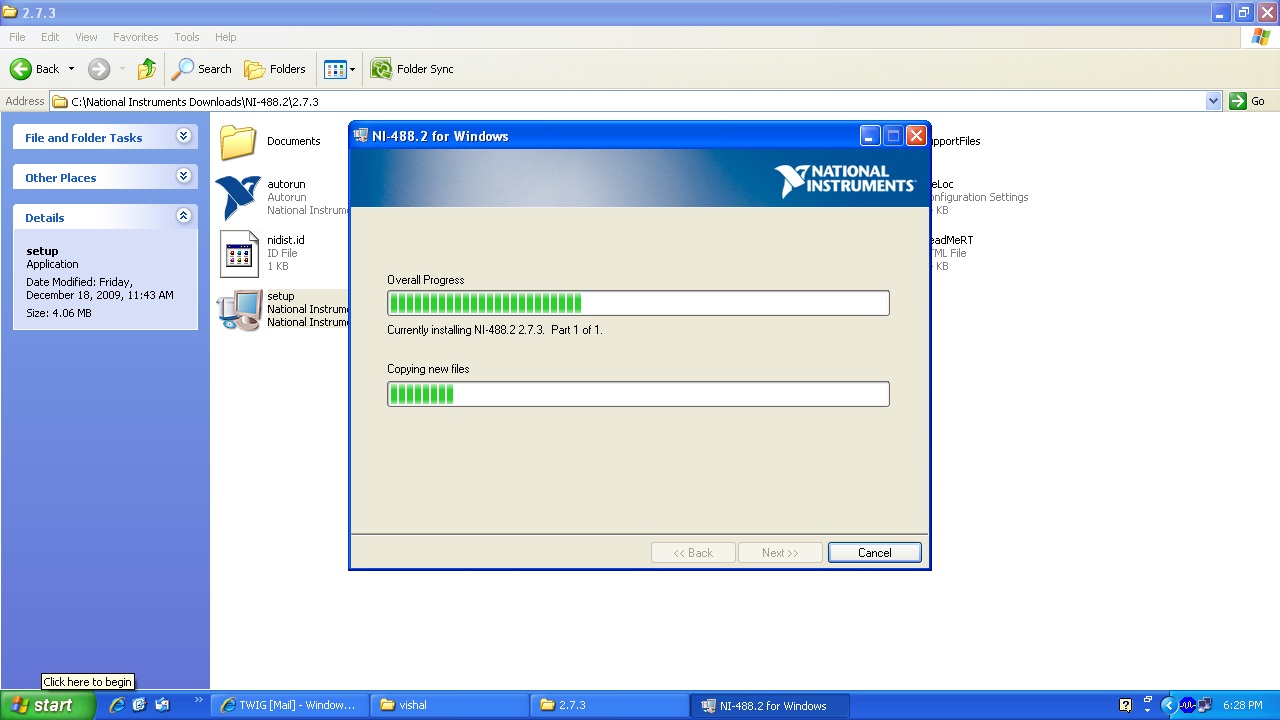Select the Documents folder name
This screenshot has height=720, width=1280.
pos(293,141)
